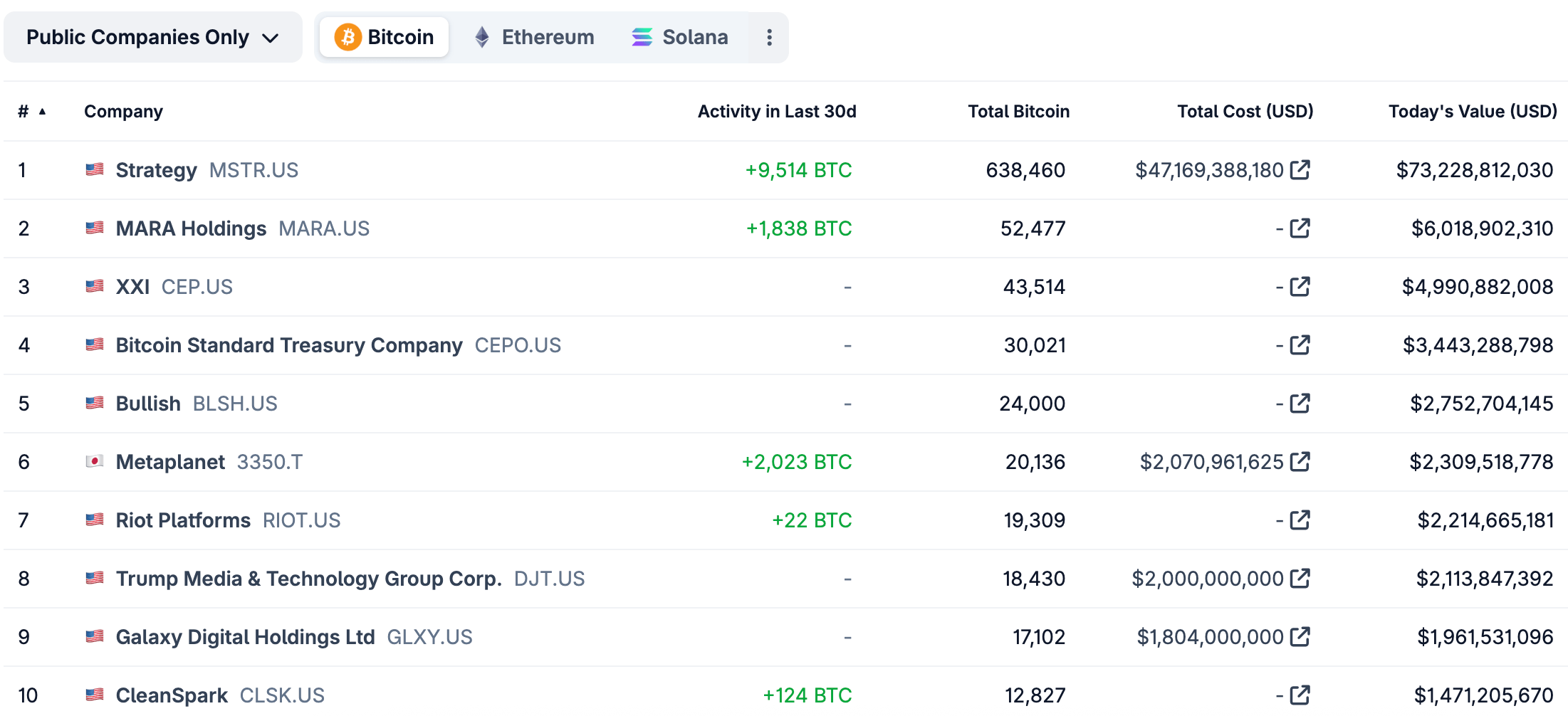Open Strategy's total cost external link
1568x716 pixels.
pyautogui.click(x=1300, y=169)
